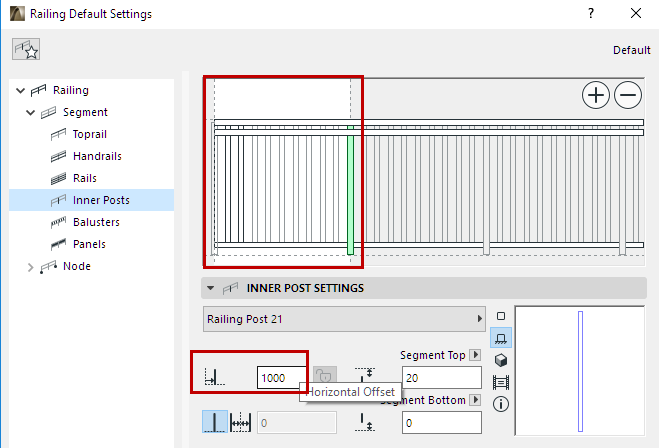659x448 pixels.
Task: Collapse the Railing tree node
Action: 20,90
